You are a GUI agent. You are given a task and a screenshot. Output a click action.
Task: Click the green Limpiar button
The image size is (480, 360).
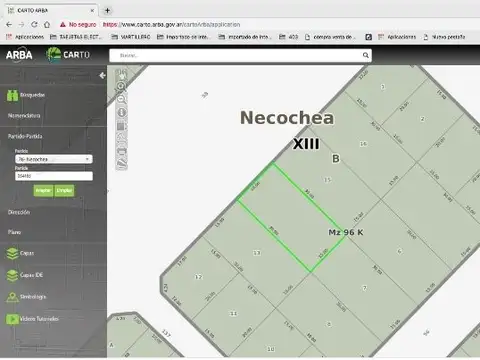(x=64, y=191)
